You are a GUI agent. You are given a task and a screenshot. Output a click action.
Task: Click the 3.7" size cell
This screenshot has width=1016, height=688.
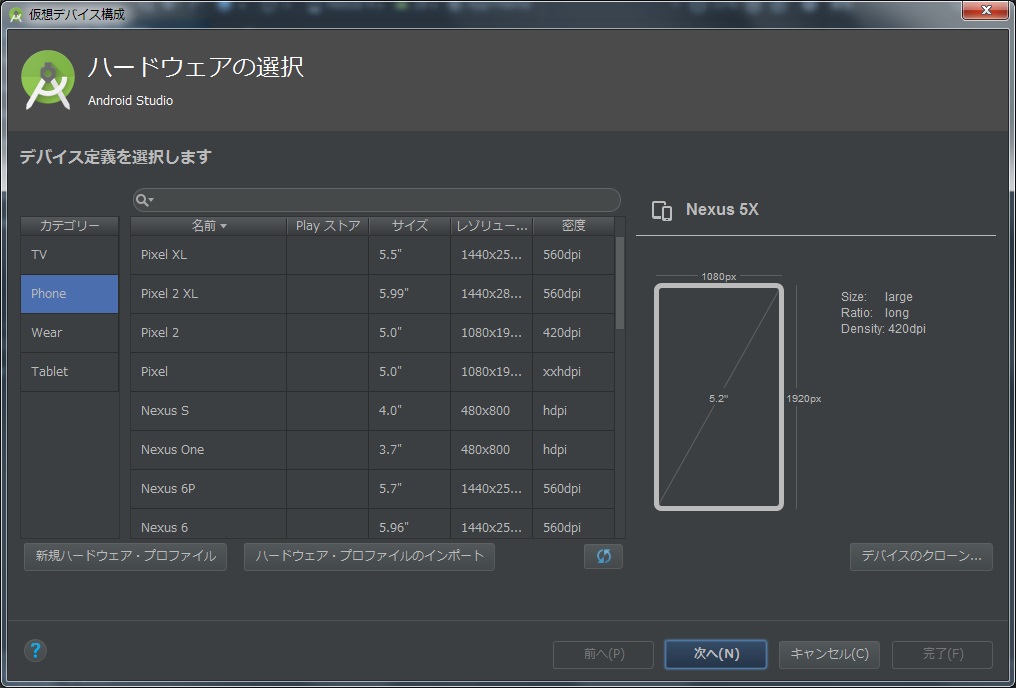410,450
